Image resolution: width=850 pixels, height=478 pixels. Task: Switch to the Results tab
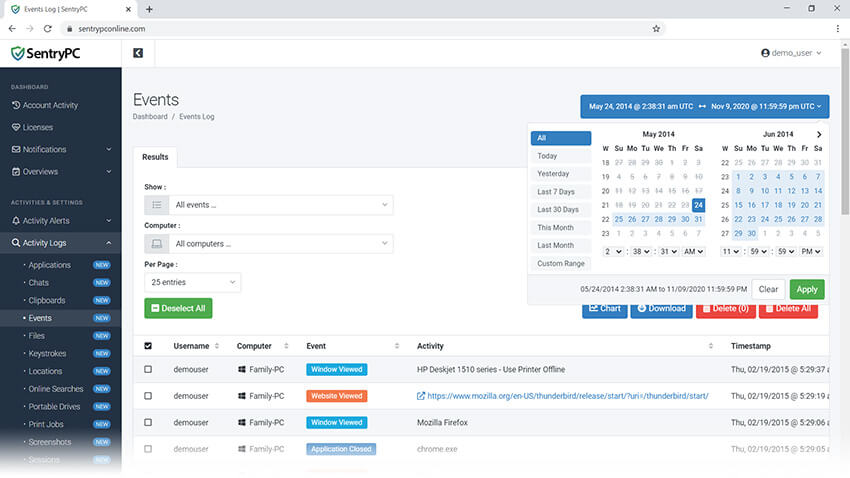[x=155, y=157]
